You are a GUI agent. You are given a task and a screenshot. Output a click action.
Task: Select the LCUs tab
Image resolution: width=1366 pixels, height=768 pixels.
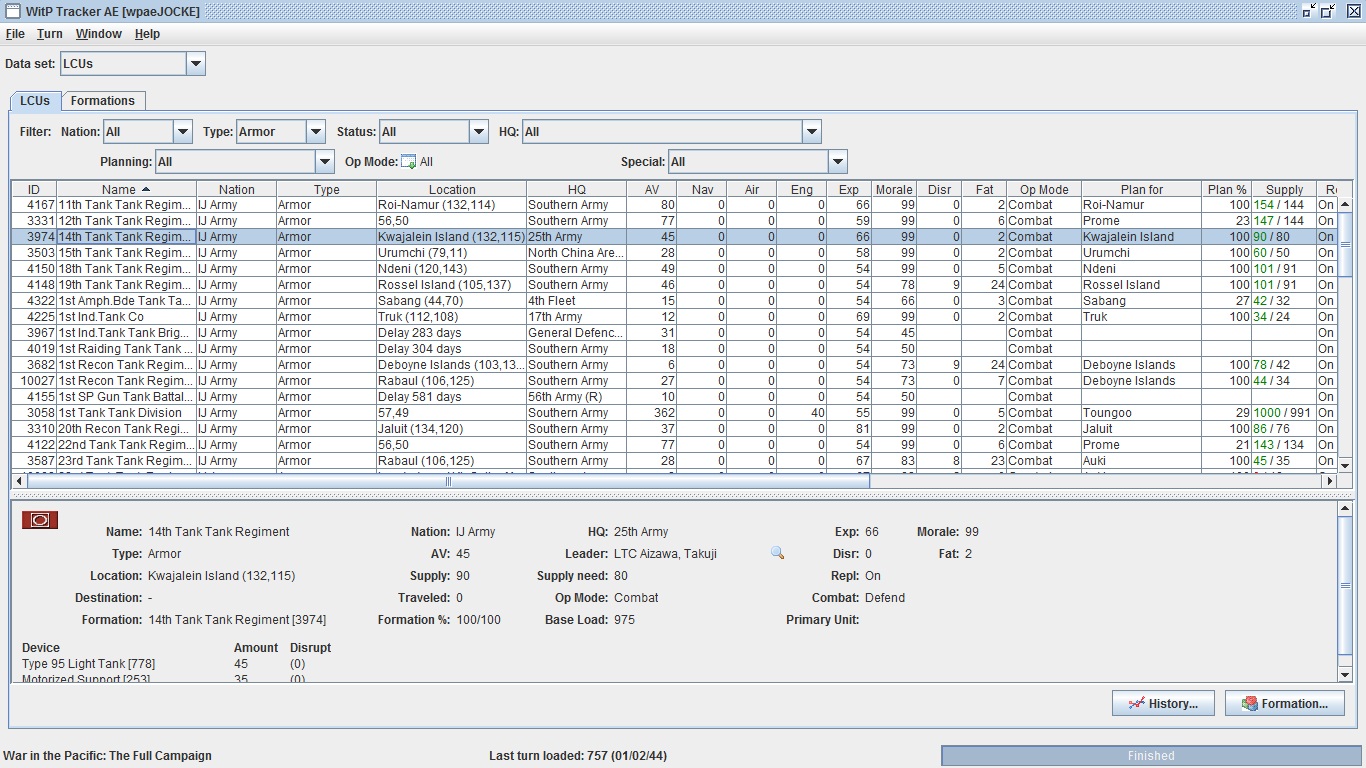[x=35, y=101]
